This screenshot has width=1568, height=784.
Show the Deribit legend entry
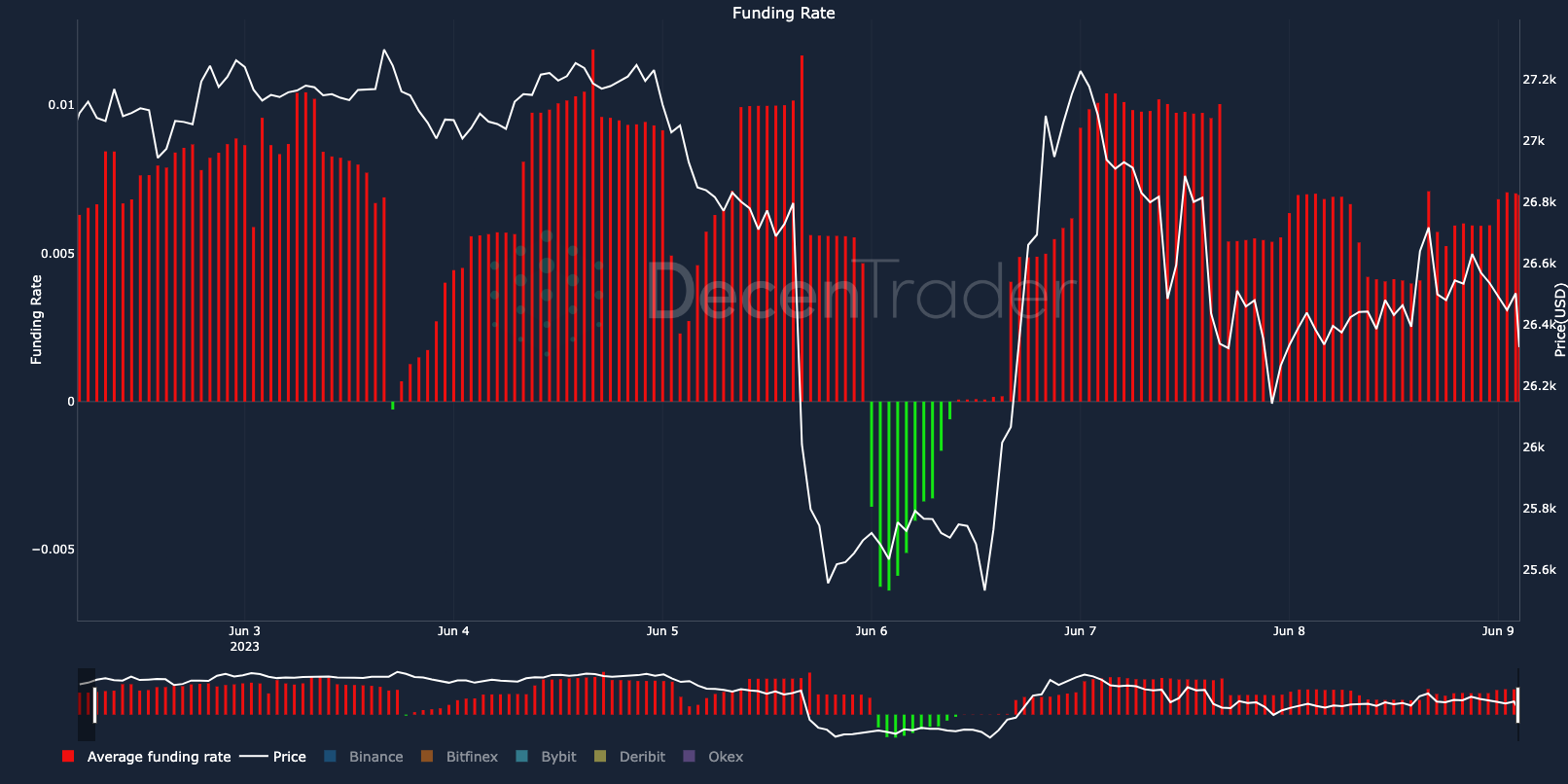(x=642, y=757)
